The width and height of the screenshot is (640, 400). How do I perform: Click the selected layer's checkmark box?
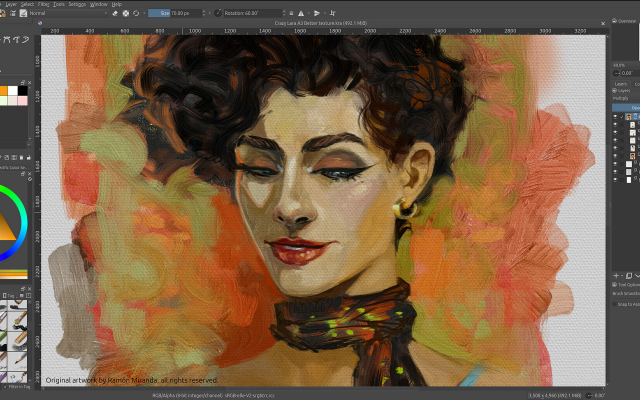pyautogui.click(x=622, y=117)
